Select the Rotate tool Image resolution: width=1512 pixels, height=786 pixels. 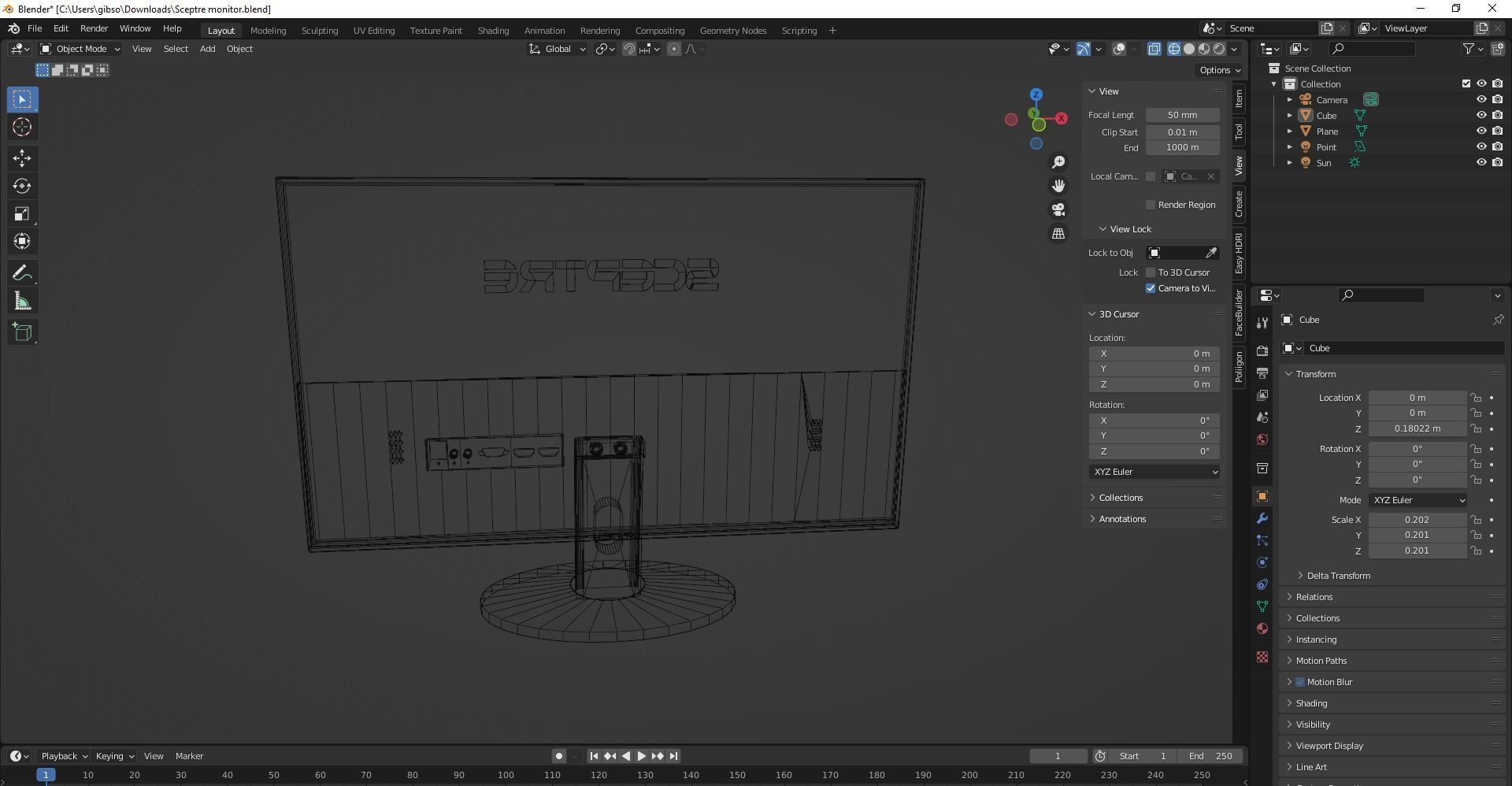(x=22, y=186)
